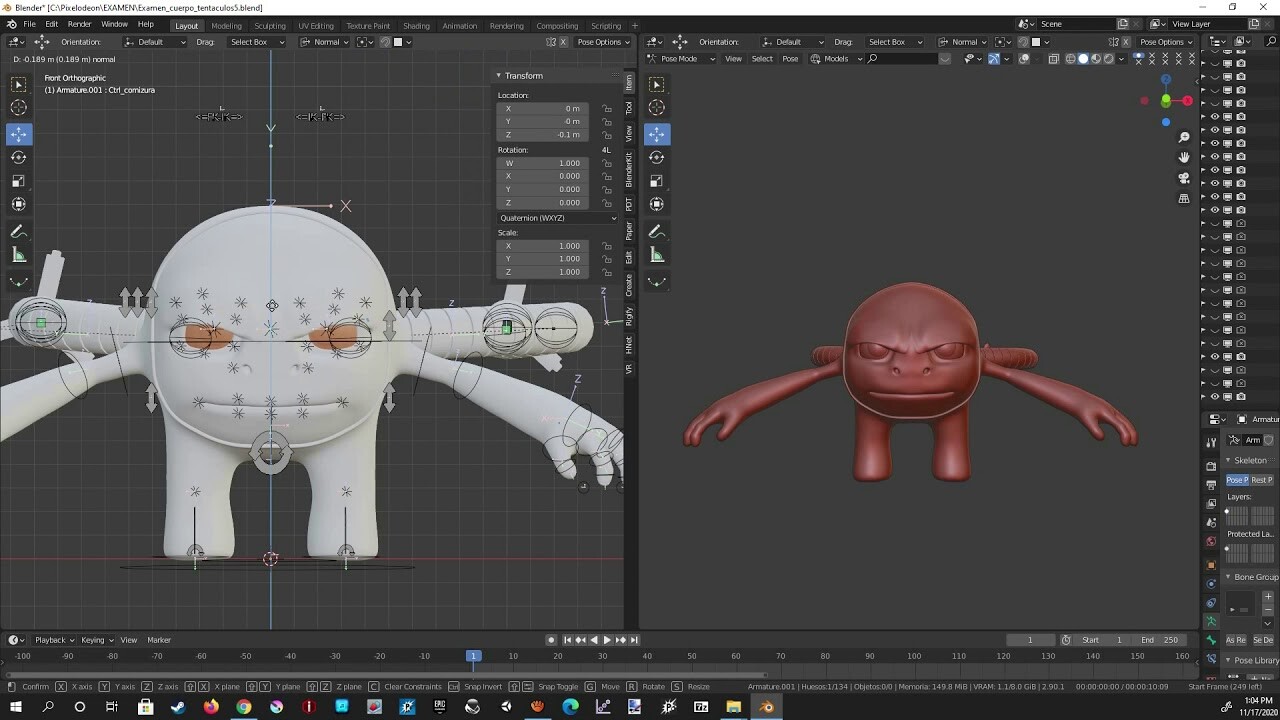Enable Rest Position in the Skeleton panel
The width and height of the screenshot is (1280, 720).
[x=1261, y=480]
